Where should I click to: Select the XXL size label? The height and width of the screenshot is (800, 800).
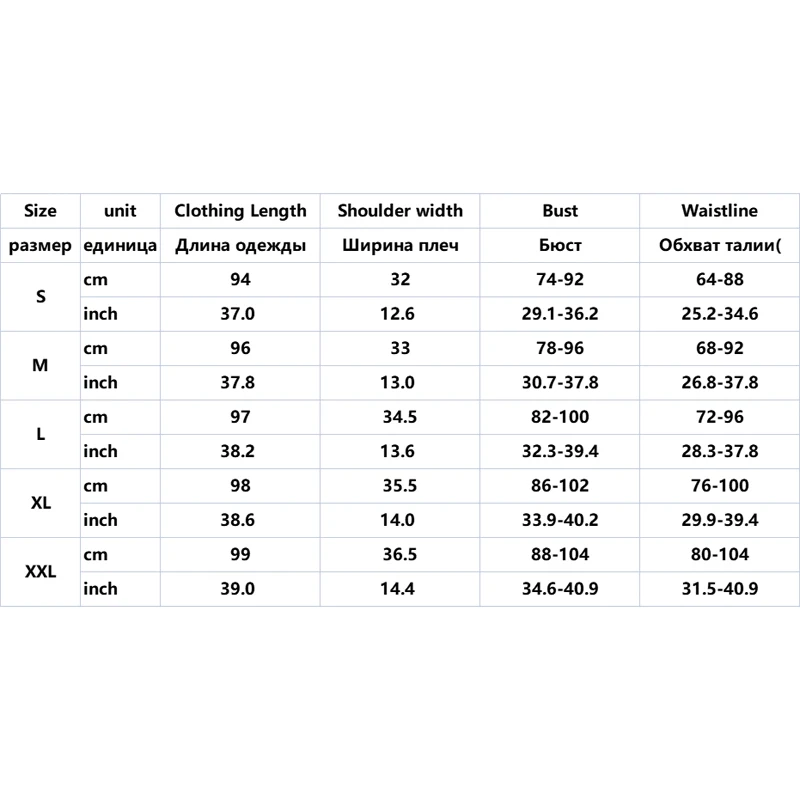click(40, 572)
